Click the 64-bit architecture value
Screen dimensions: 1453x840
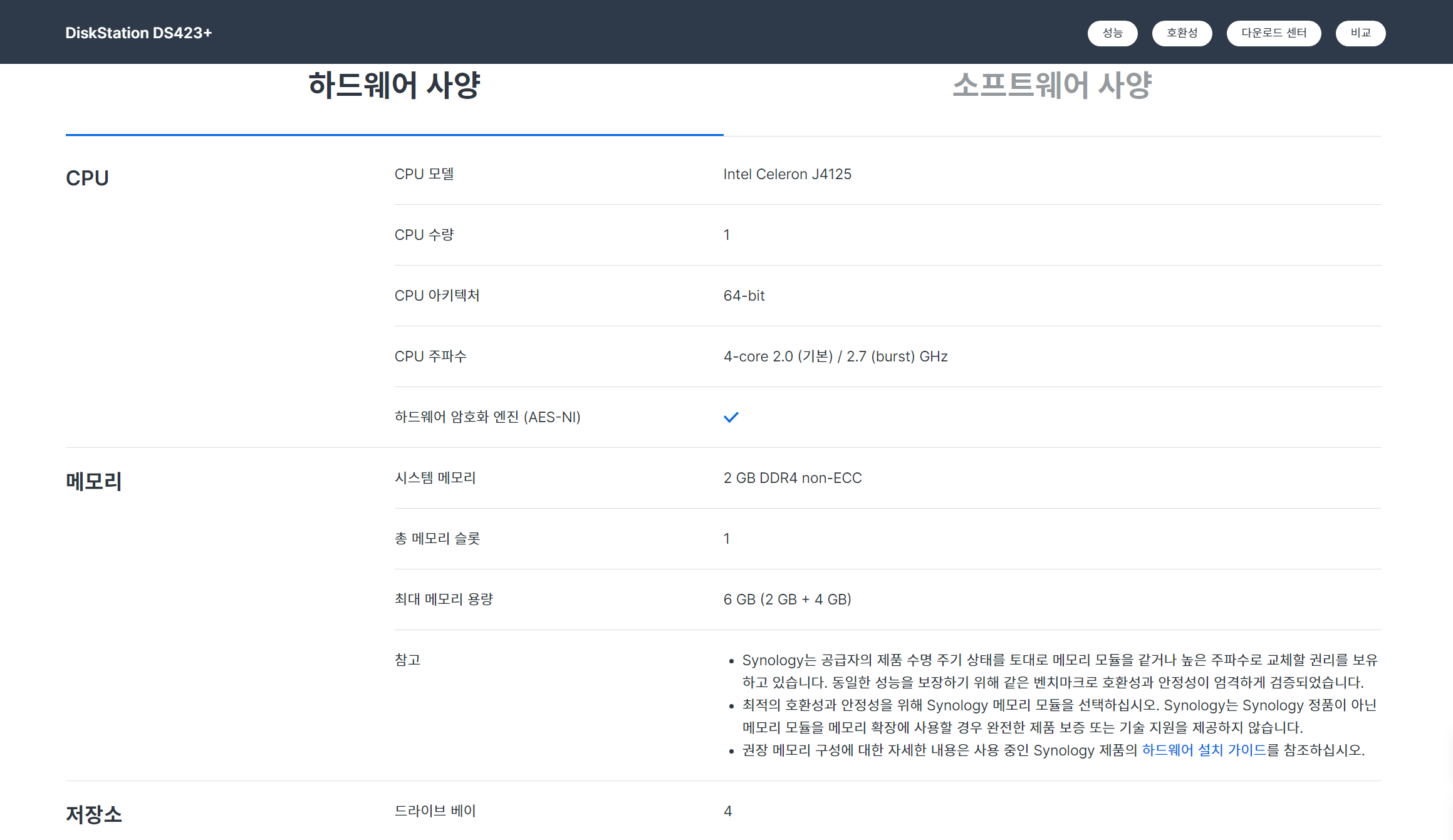pos(744,296)
